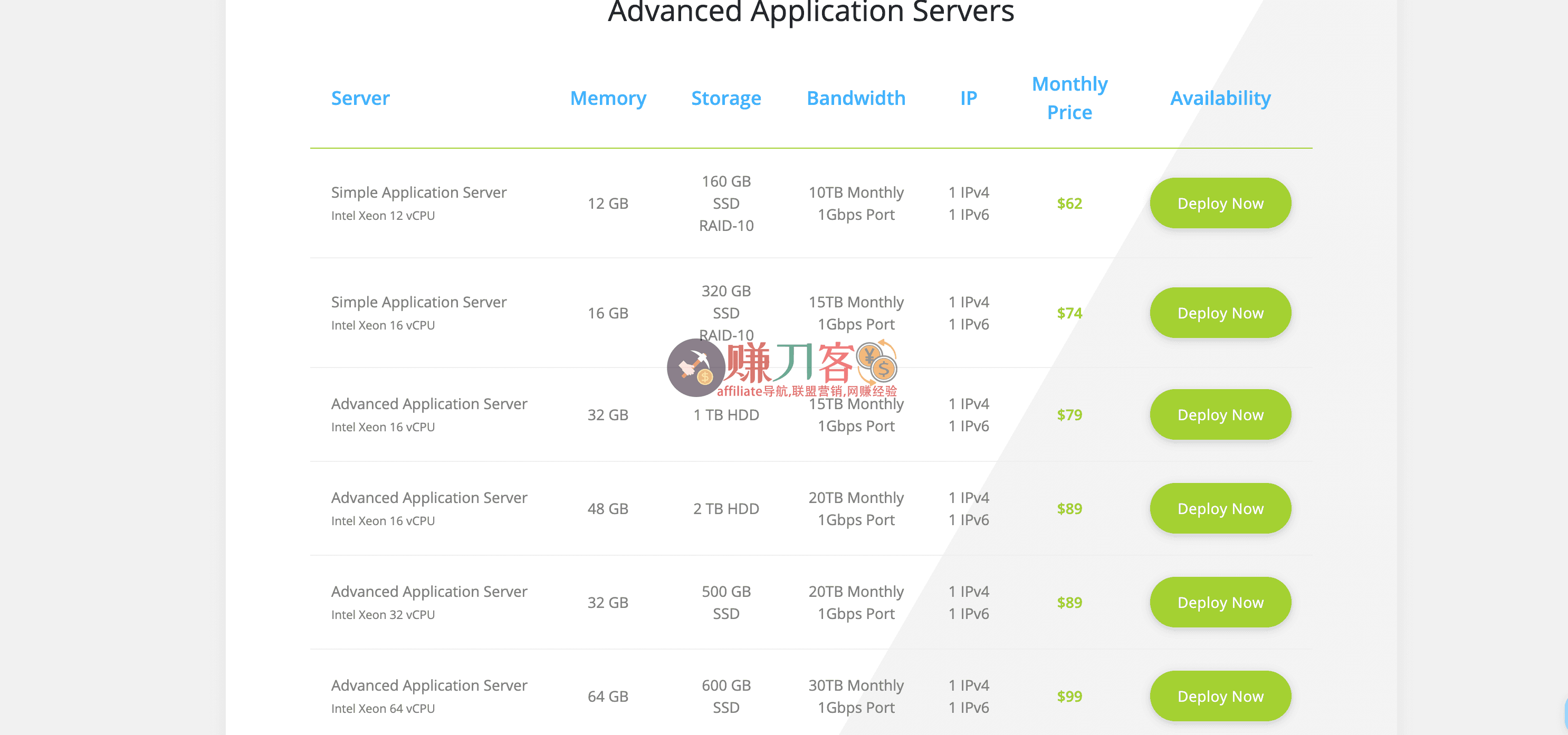This screenshot has height=735, width=1568.
Task: Click the Memory column header
Action: [608, 98]
